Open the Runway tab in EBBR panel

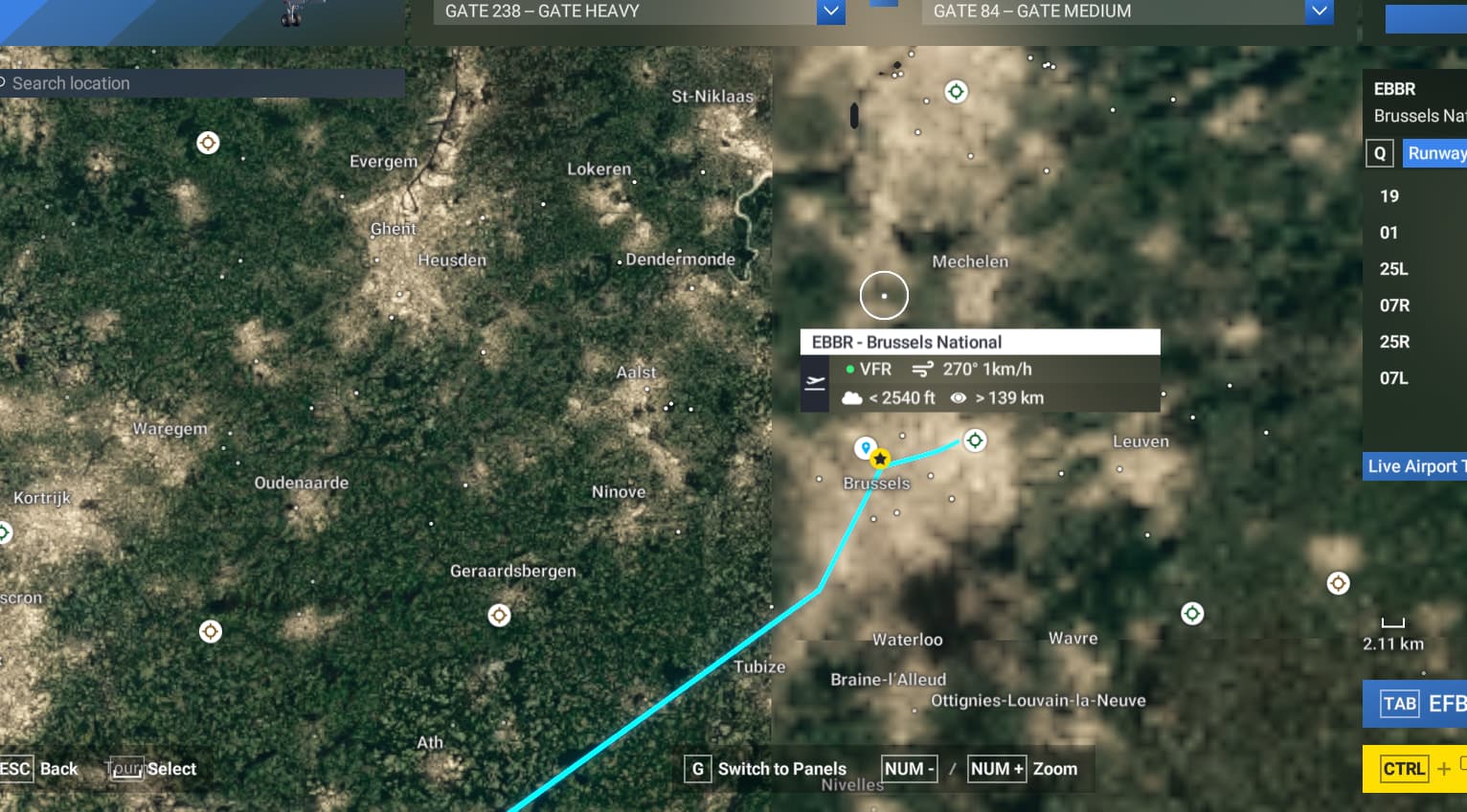1434,153
